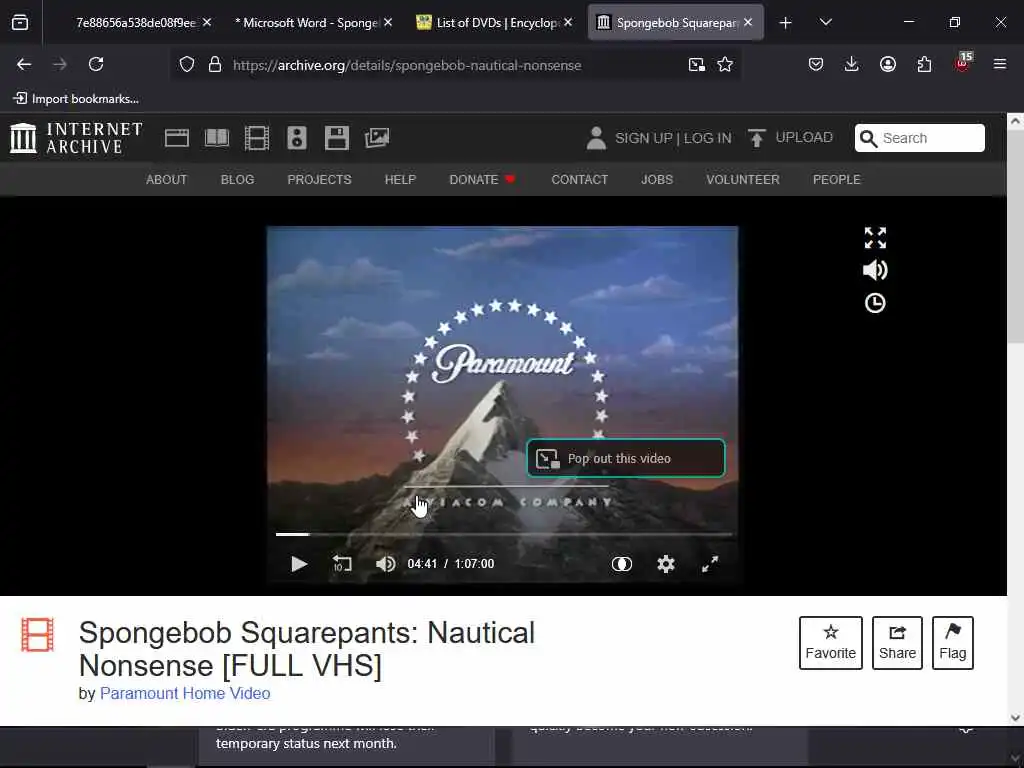Open Firefox View button in tab strip
Viewport: 1024px width, 768px height.
[x=20, y=23]
